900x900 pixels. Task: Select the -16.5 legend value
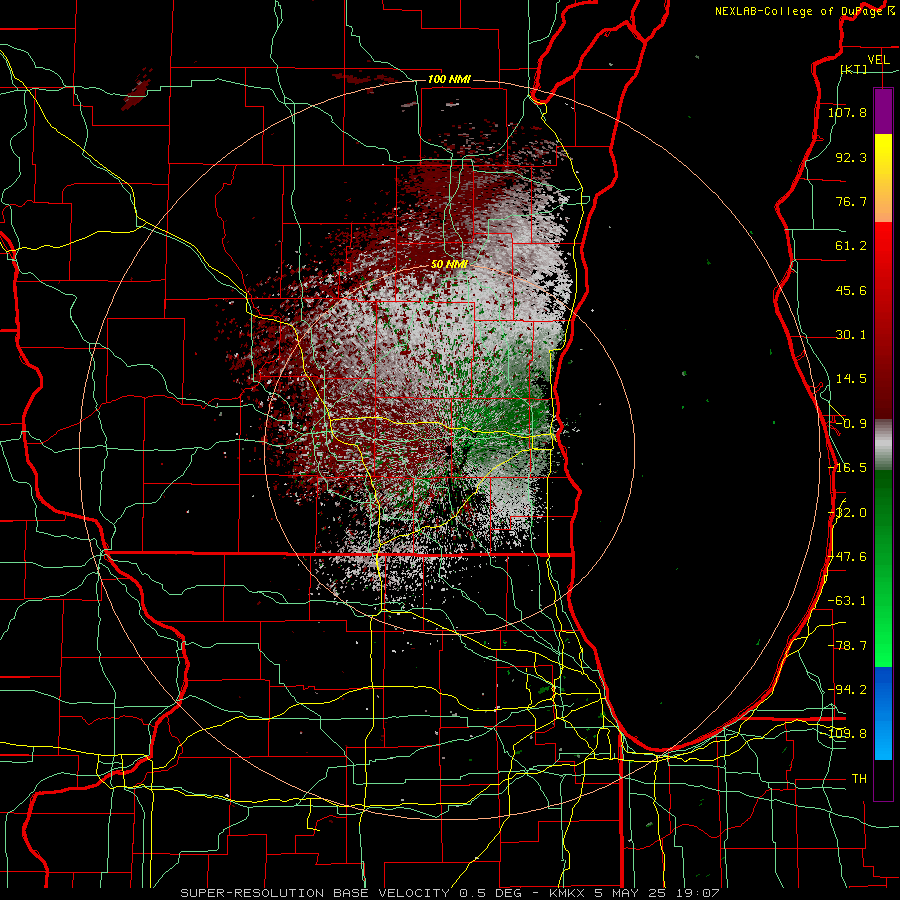[848, 468]
